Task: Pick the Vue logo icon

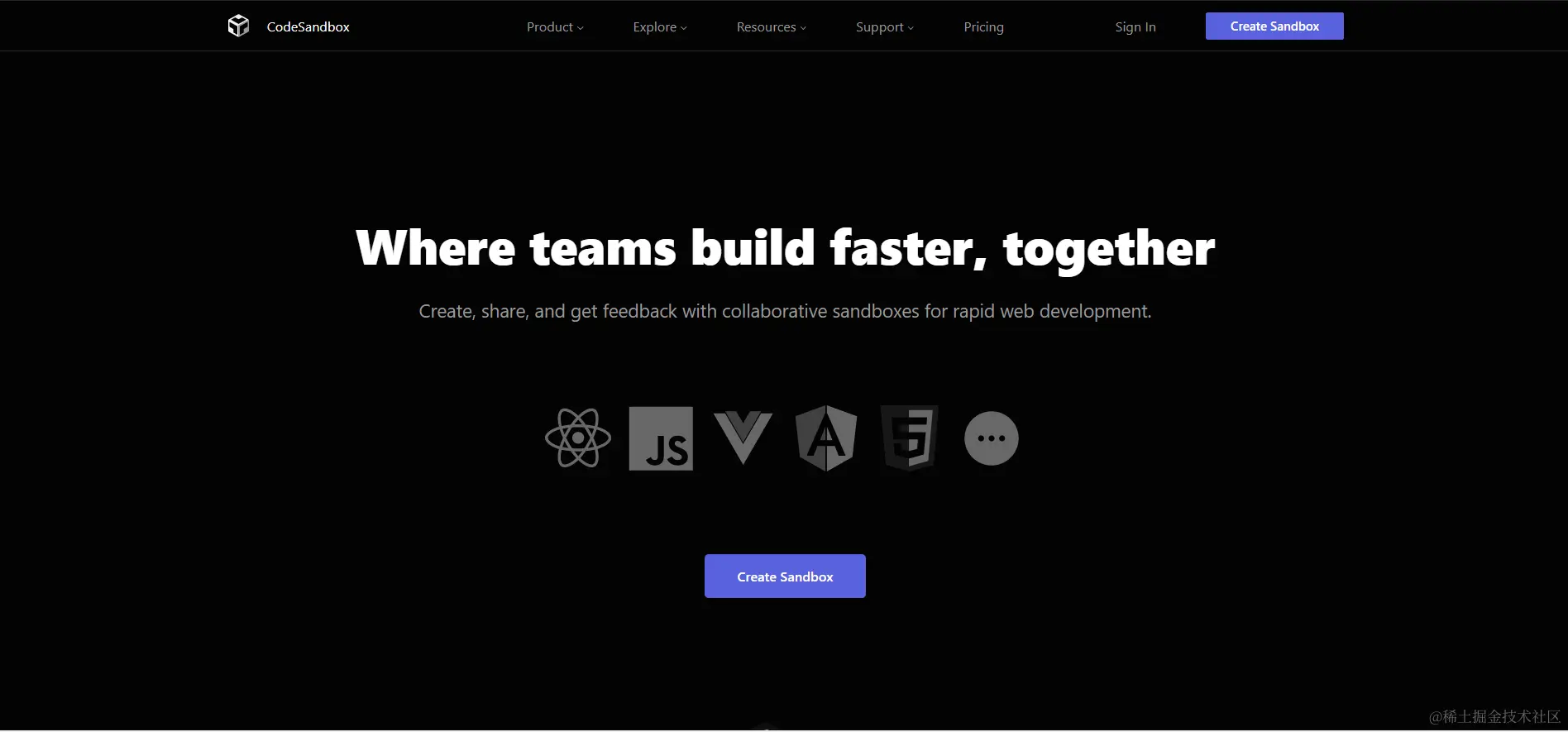Action: coord(743,438)
